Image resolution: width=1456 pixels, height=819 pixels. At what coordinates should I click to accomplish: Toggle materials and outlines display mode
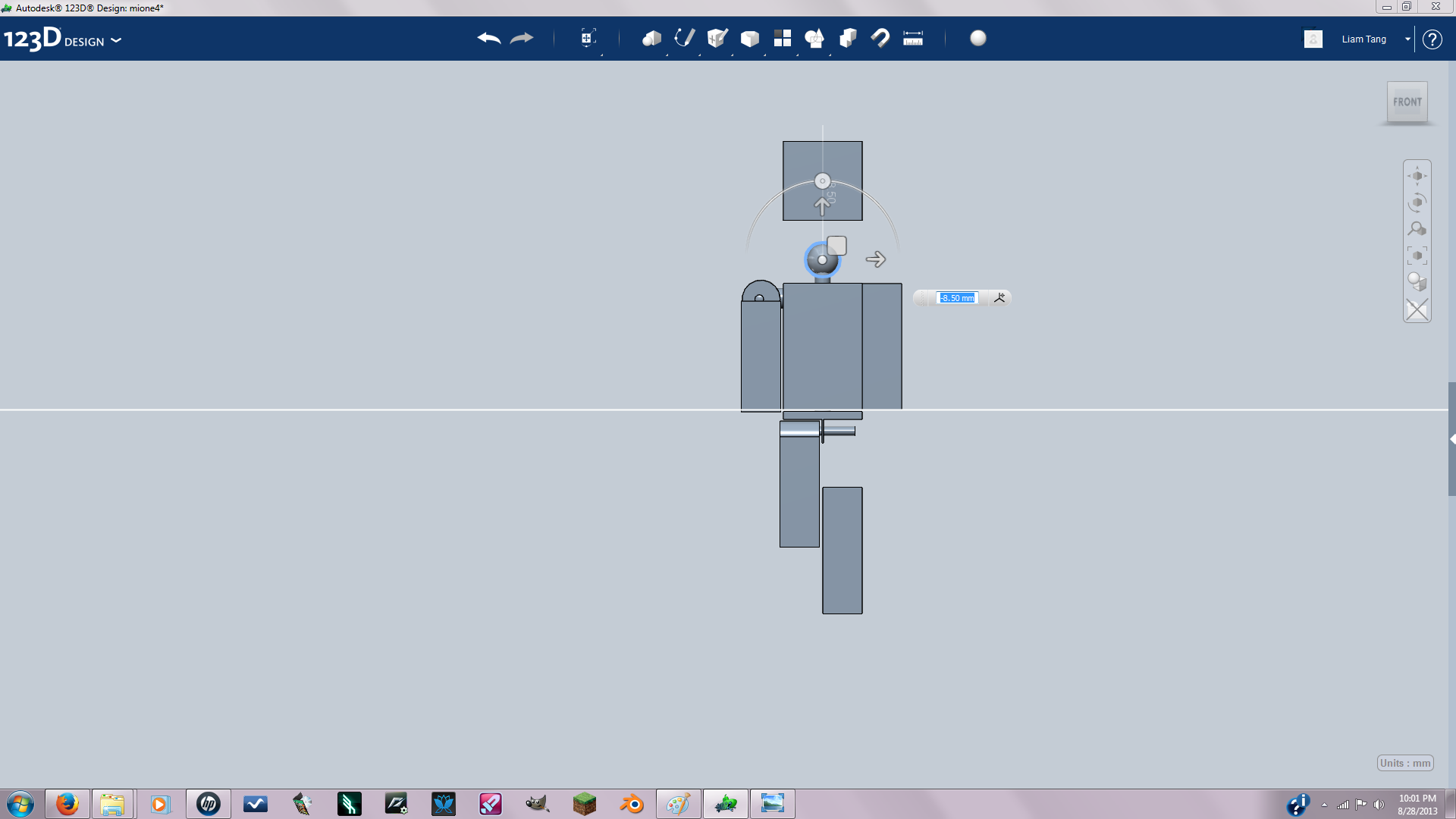[1417, 282]
